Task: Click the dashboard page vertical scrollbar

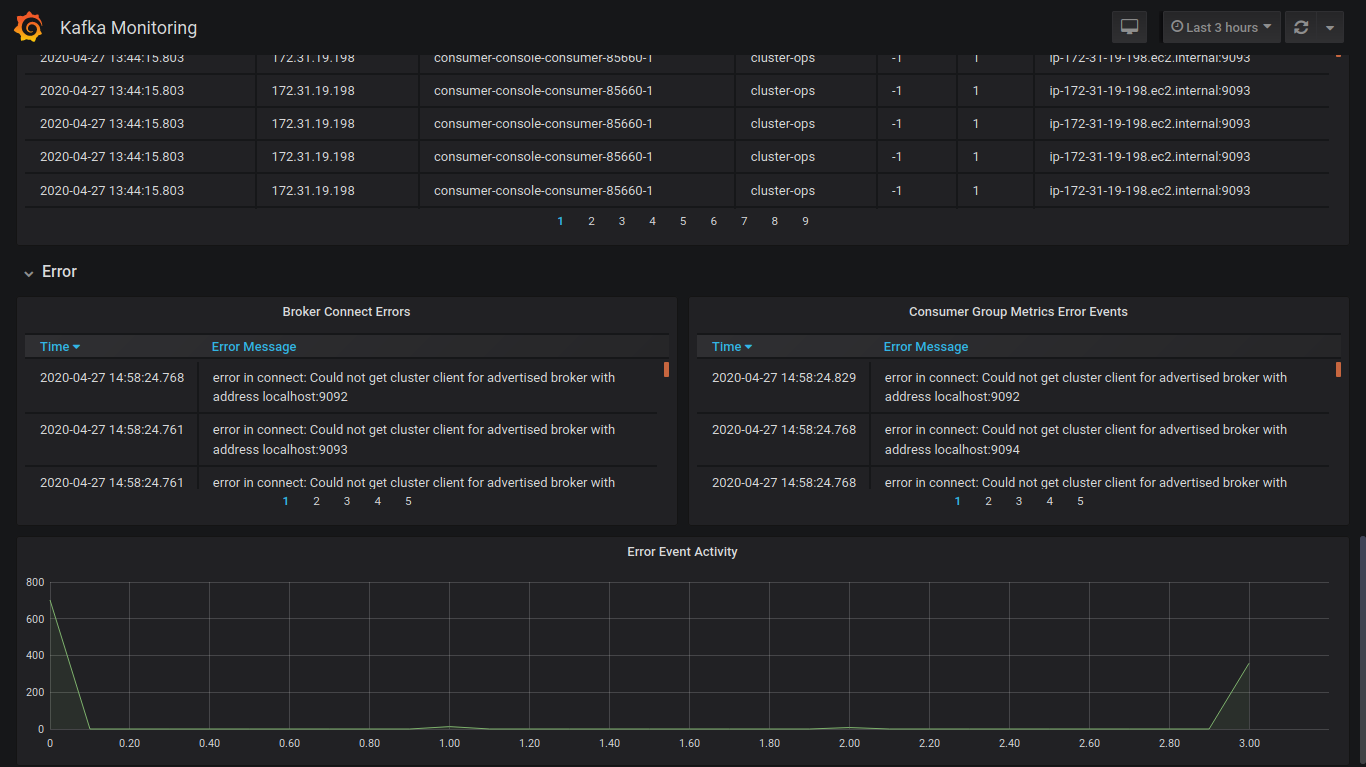Action: (x=1362, y=650)
